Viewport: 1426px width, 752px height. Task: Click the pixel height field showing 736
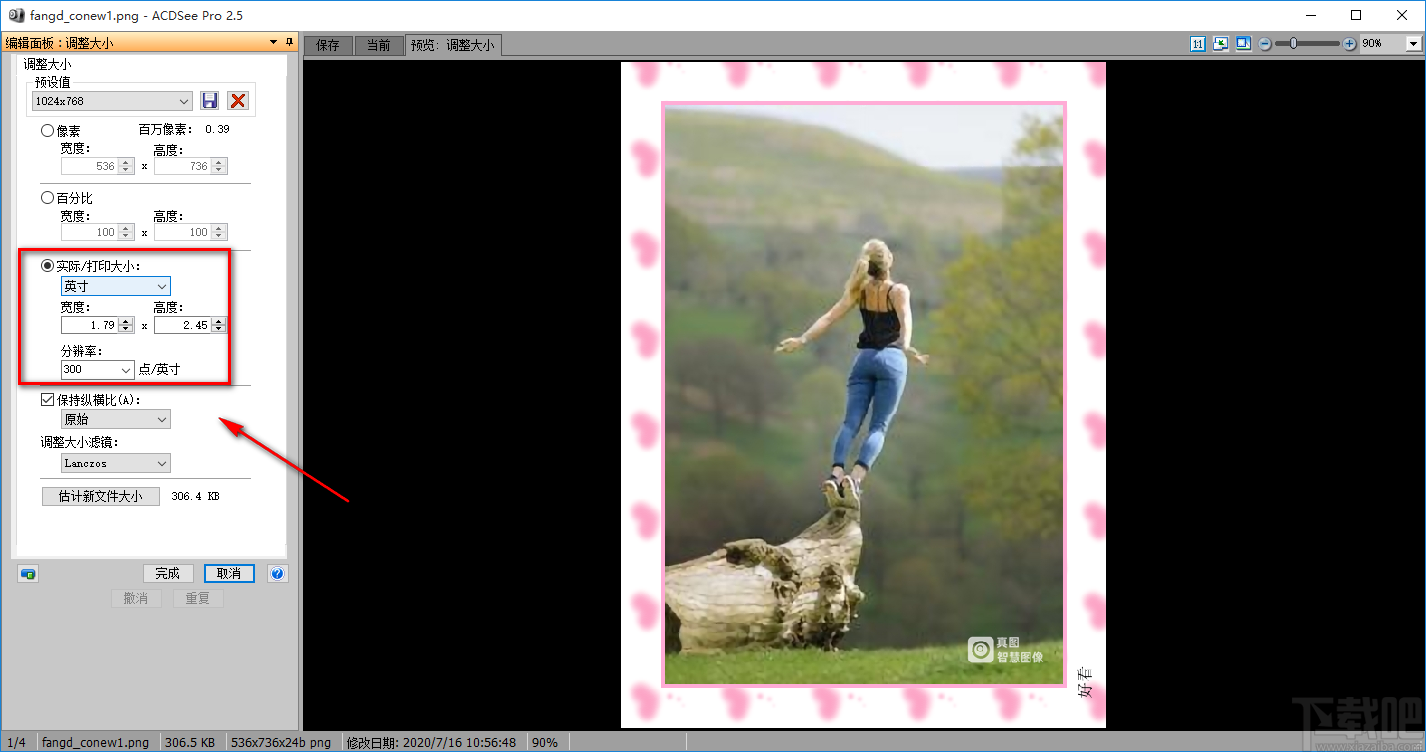182,166
